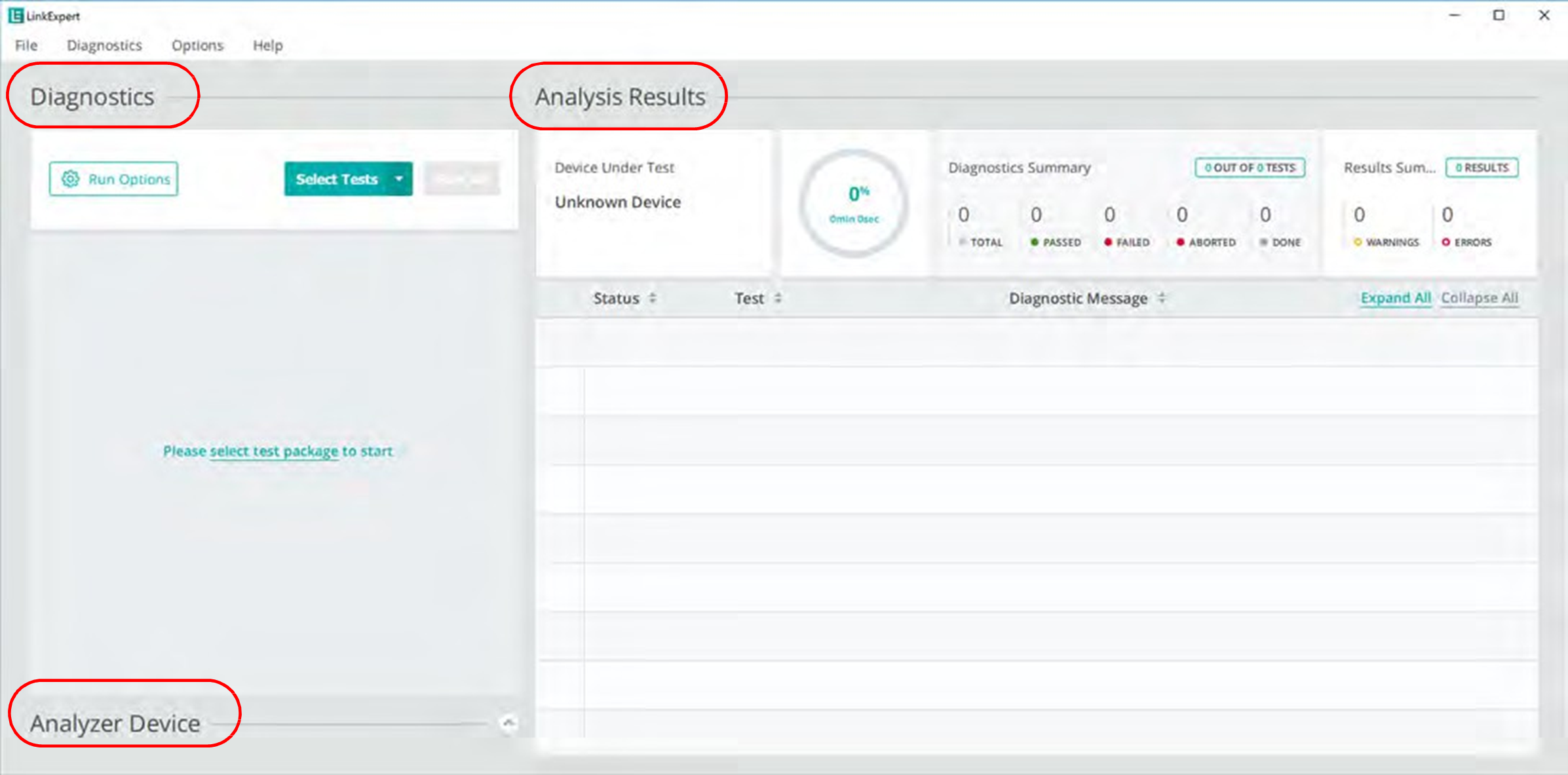Click the 0 RESULTS badge

[x=1482, y=168]
